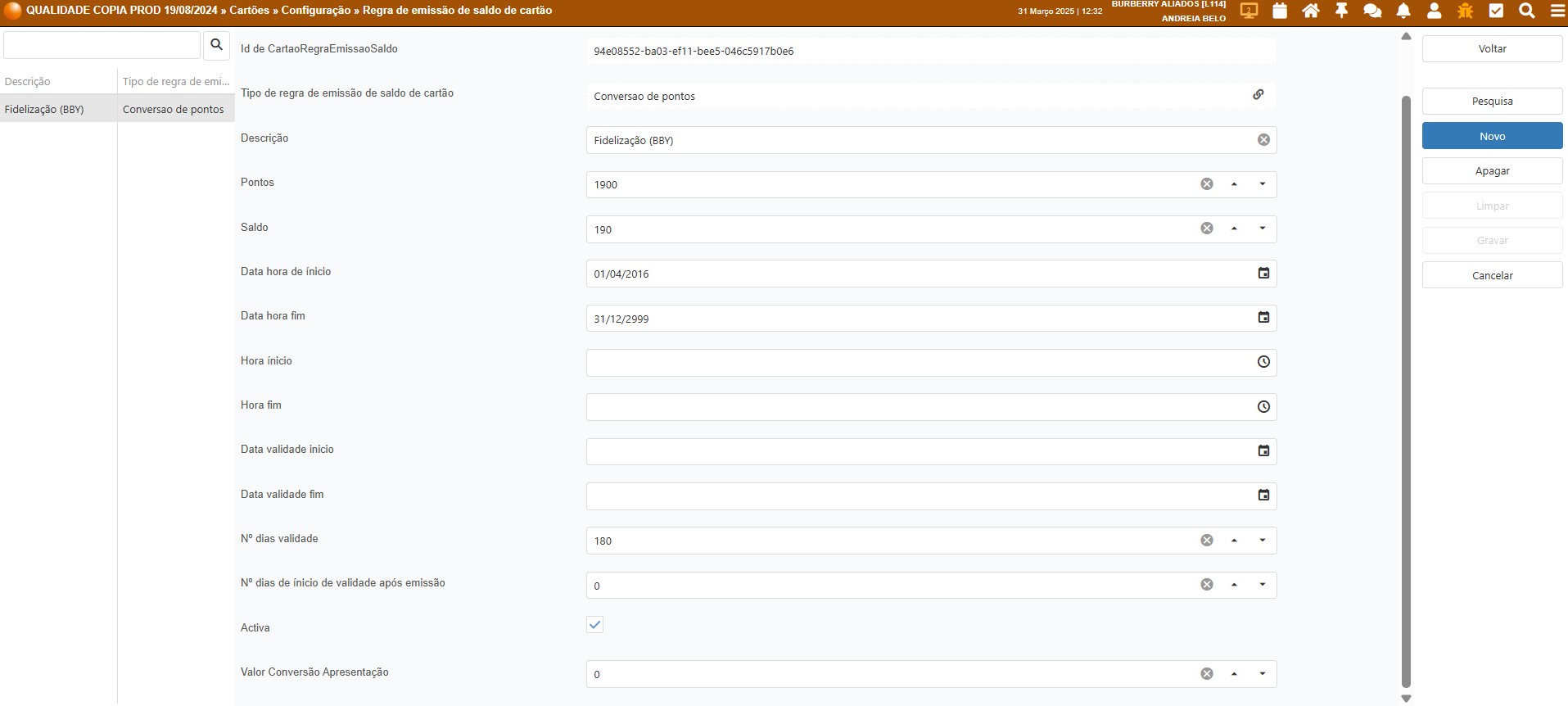This screenshot has width=1568, height=706.
Task: Go to home via house icon
Action: pos(1311,11)
